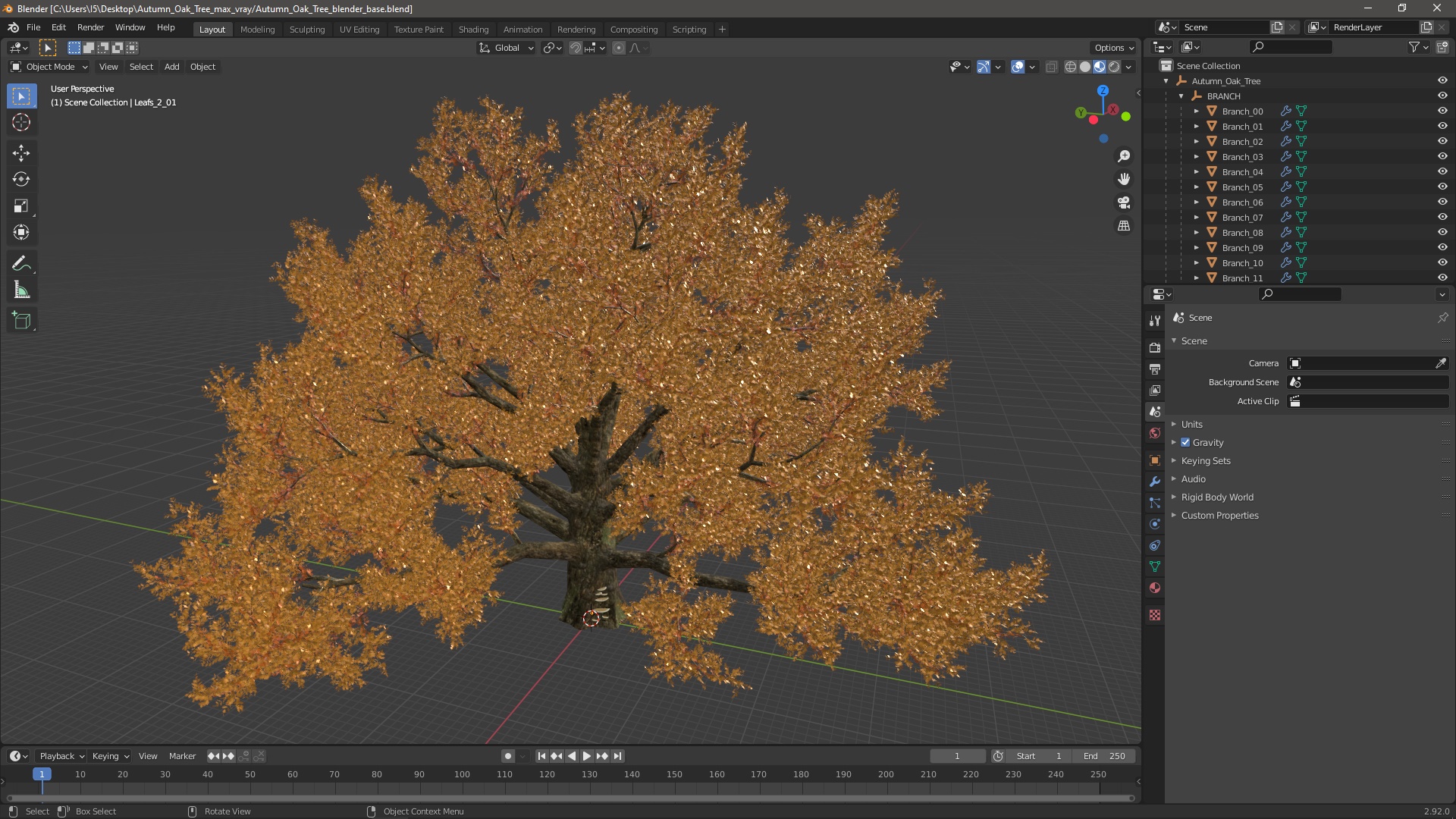Open the Particle properties tab

(x=1155, y=503)
